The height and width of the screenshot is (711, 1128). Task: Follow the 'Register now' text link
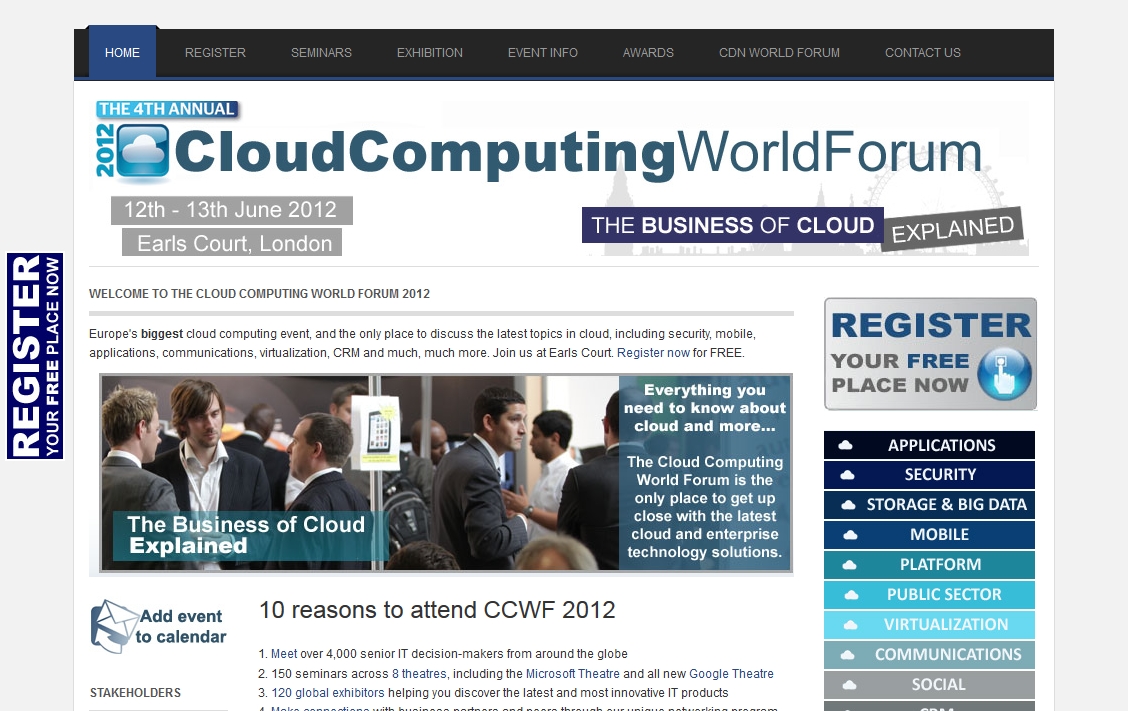click(653, 353)
